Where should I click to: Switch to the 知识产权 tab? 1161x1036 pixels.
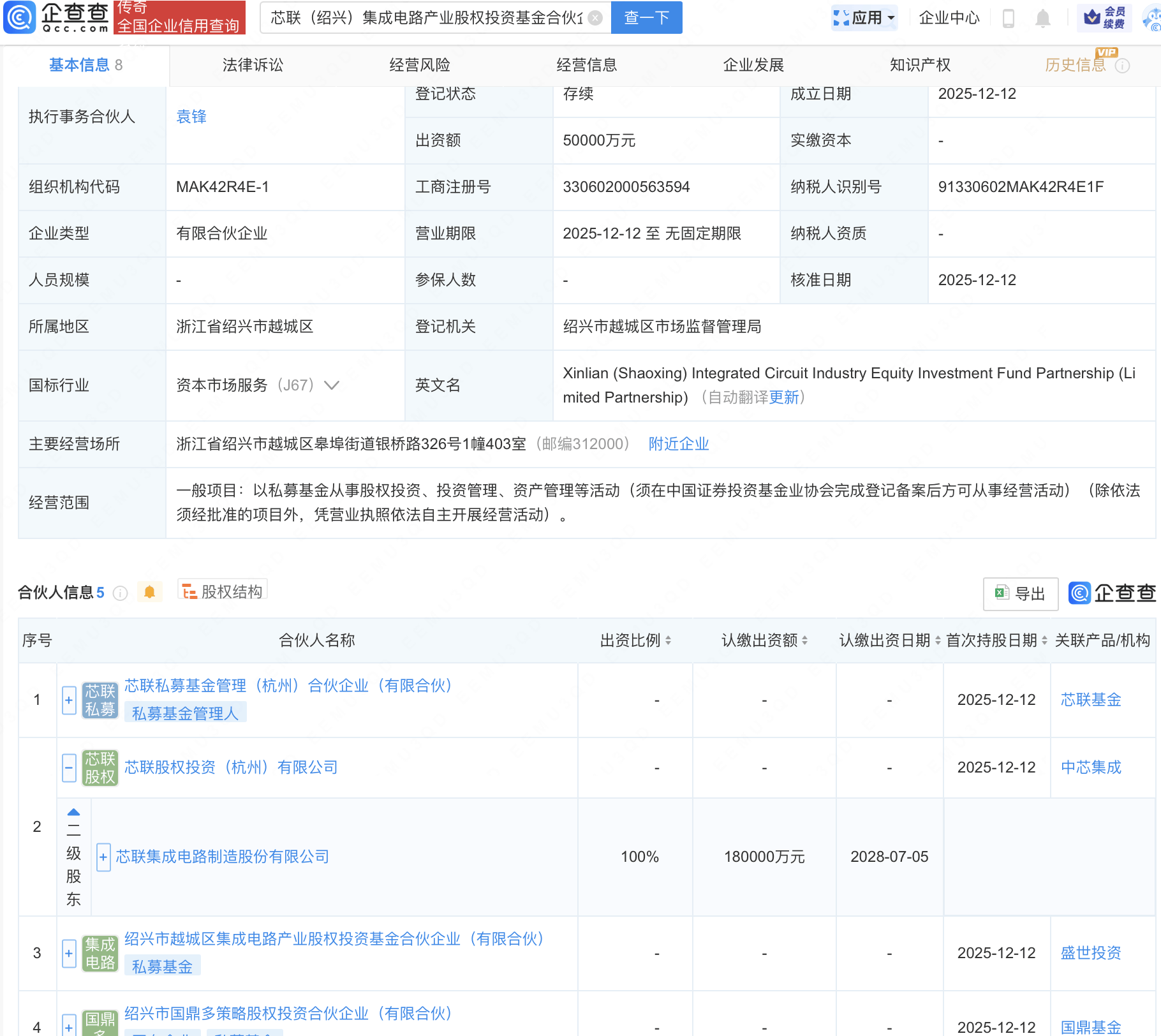920,65
